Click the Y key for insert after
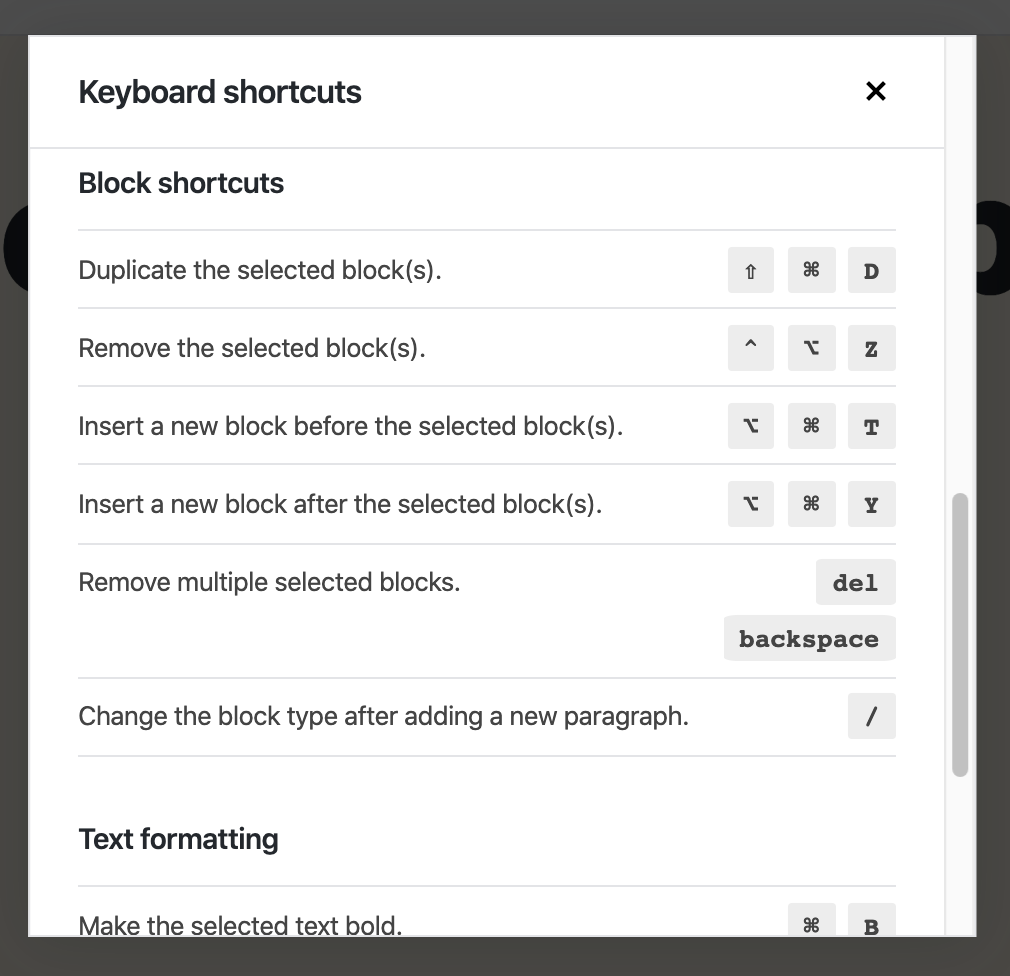Image resolution: width=1010 pixels, height=976 pixels. coord(872,504)
